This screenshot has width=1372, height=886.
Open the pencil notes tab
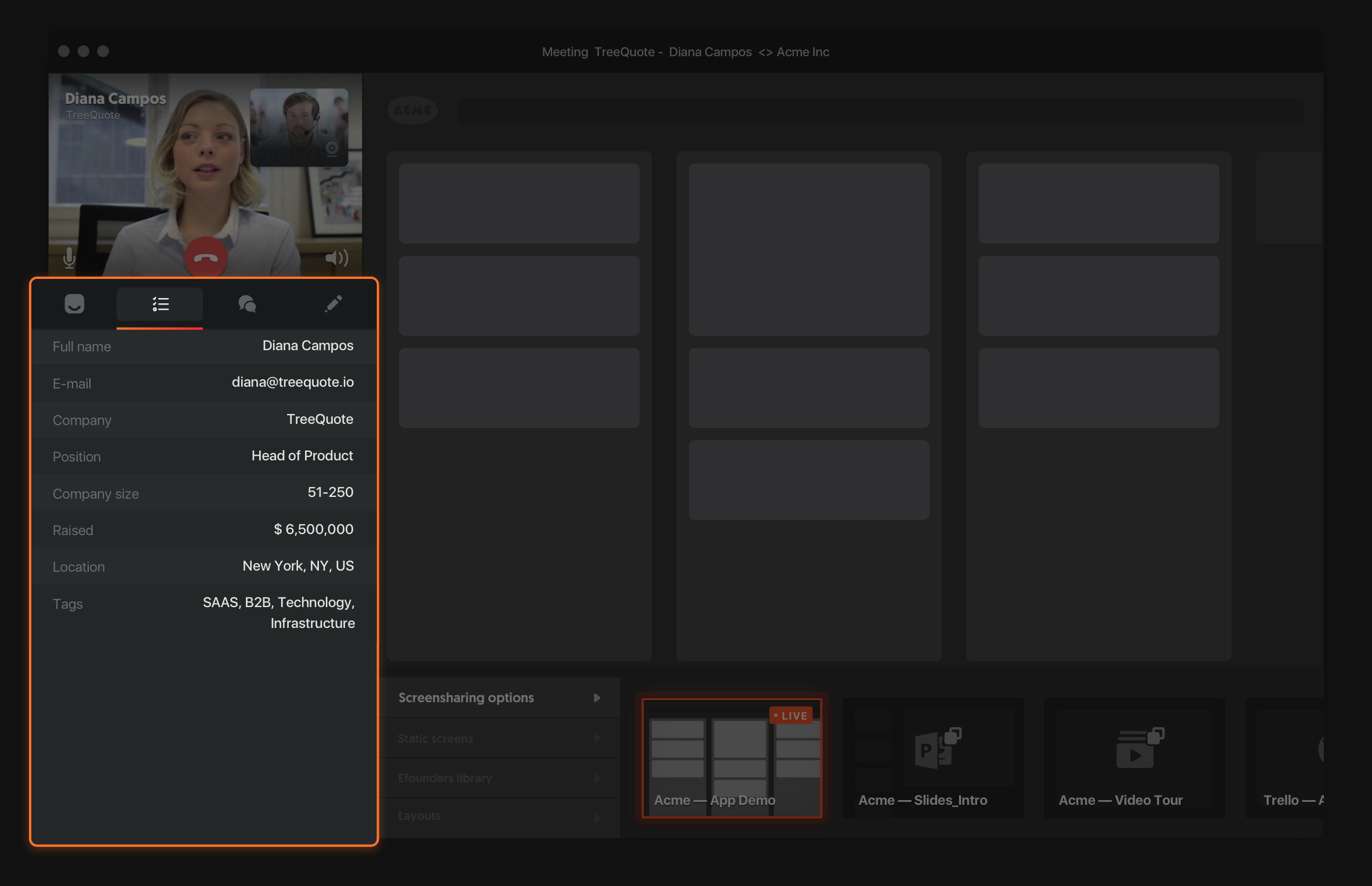point(333,303)
